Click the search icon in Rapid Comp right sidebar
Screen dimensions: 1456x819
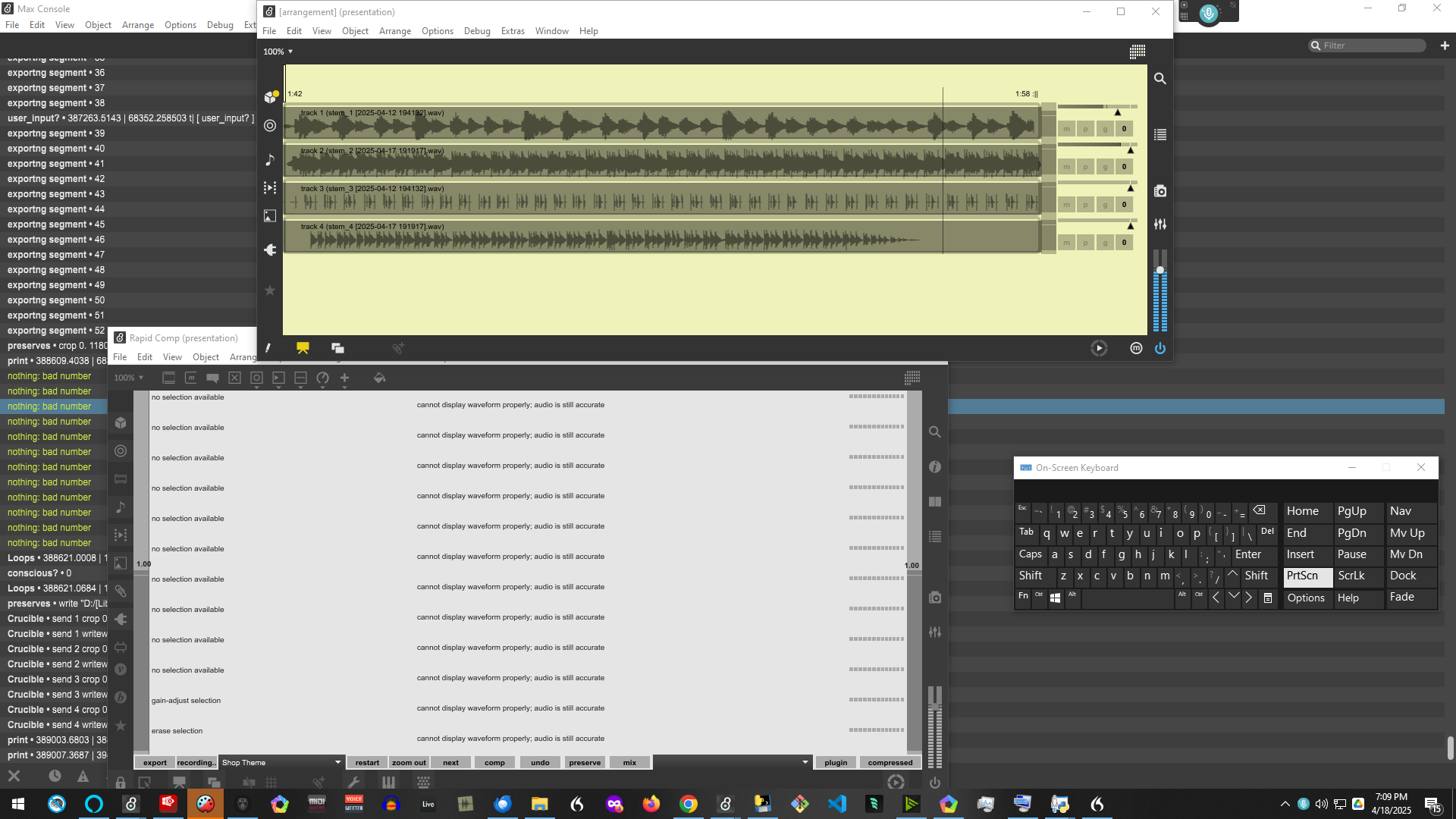(935, 432)
